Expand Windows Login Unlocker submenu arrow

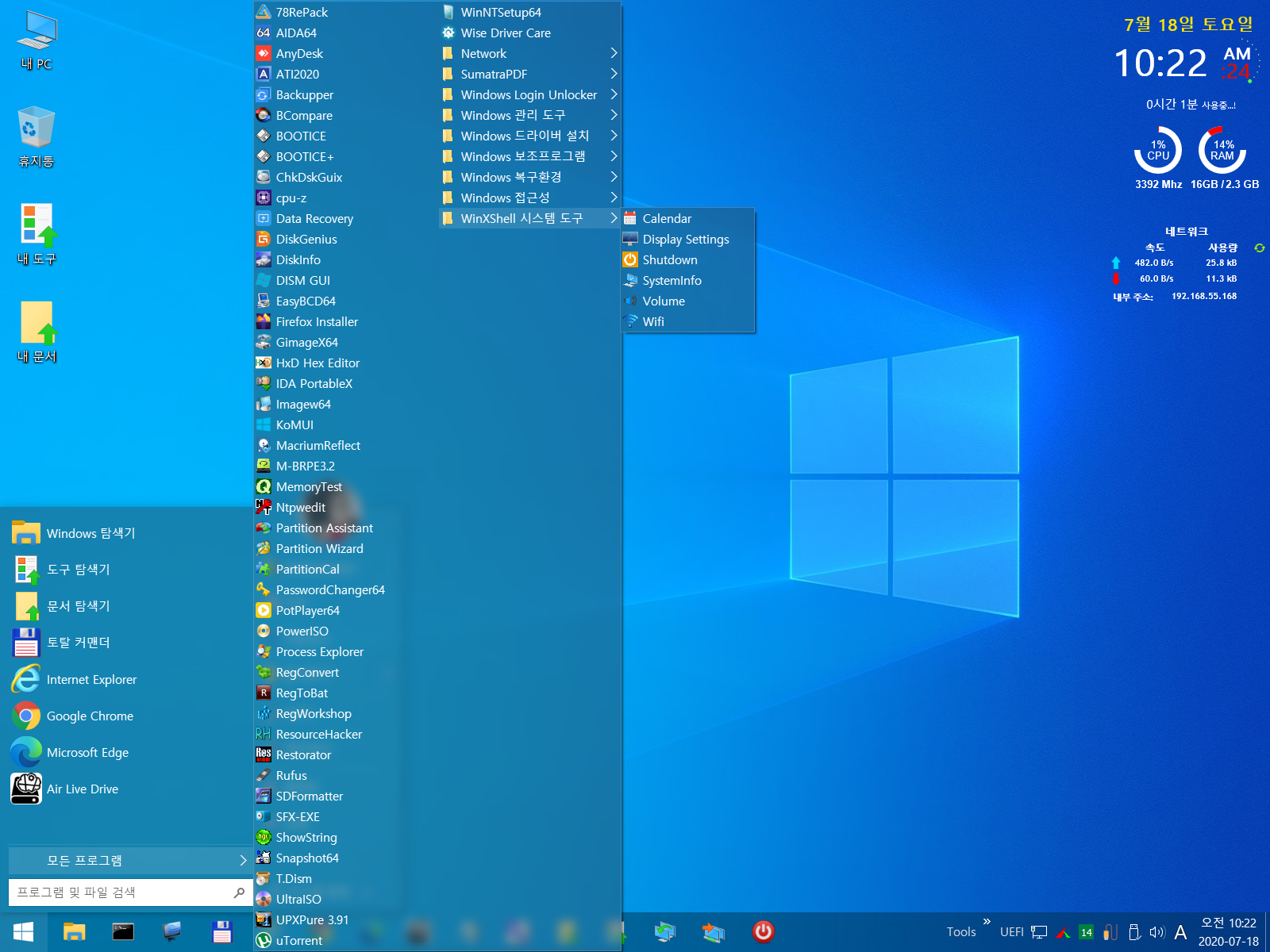coord(614,94)
